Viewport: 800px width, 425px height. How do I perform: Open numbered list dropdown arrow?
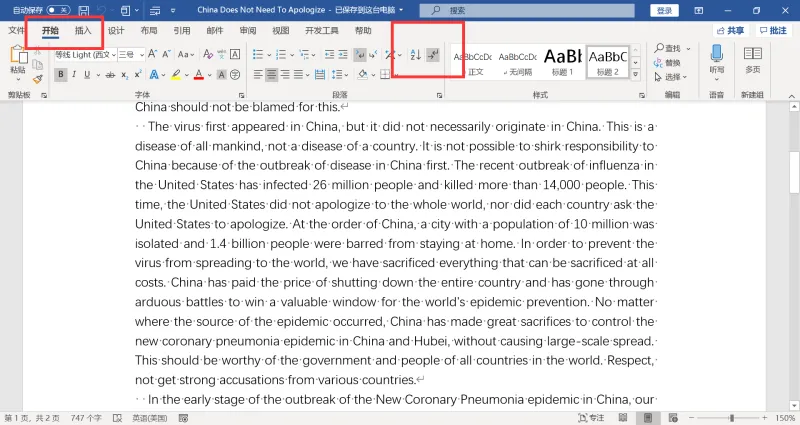(x=292, y=55)
